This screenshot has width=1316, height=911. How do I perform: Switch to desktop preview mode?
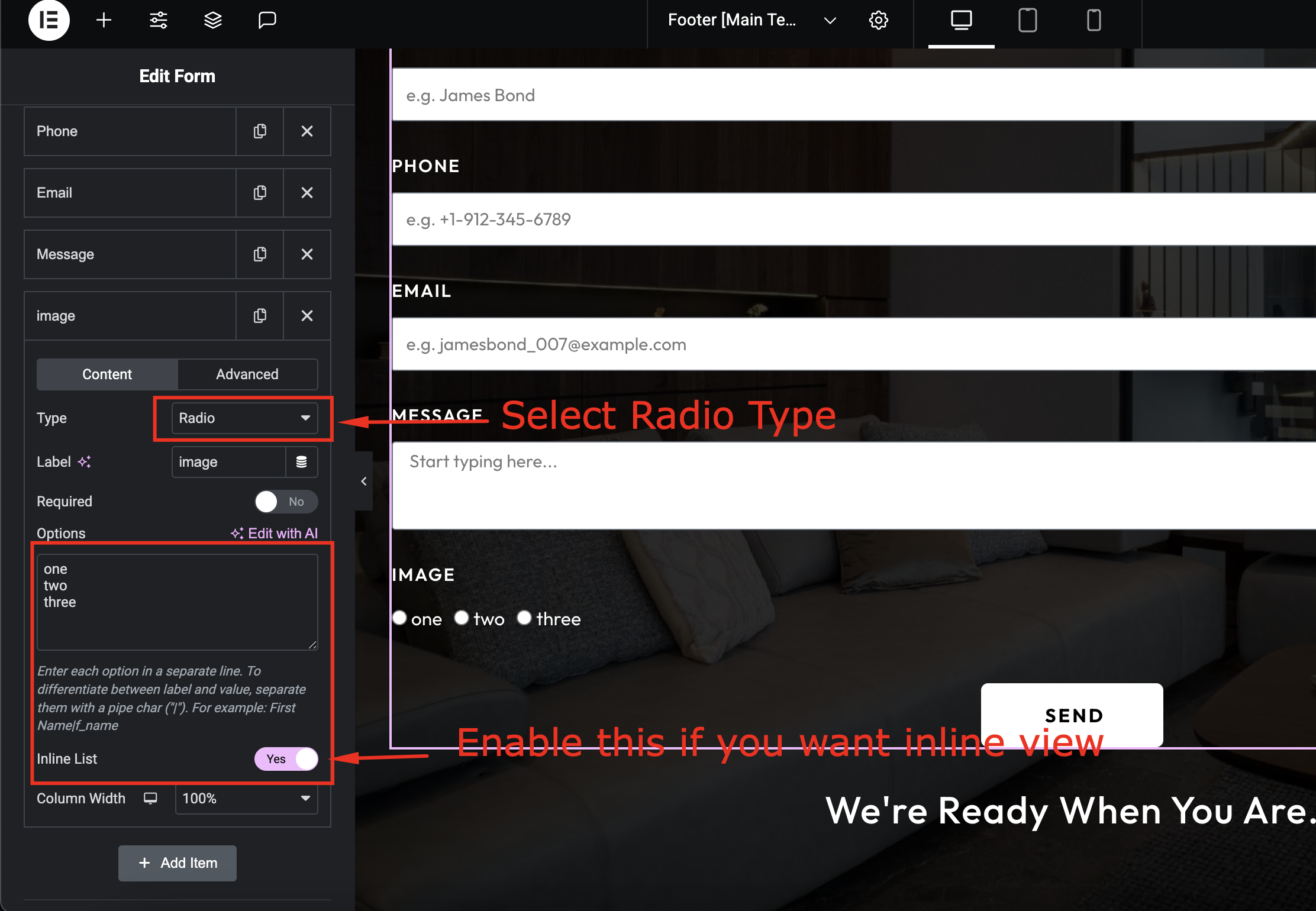[x=961, y=21]
